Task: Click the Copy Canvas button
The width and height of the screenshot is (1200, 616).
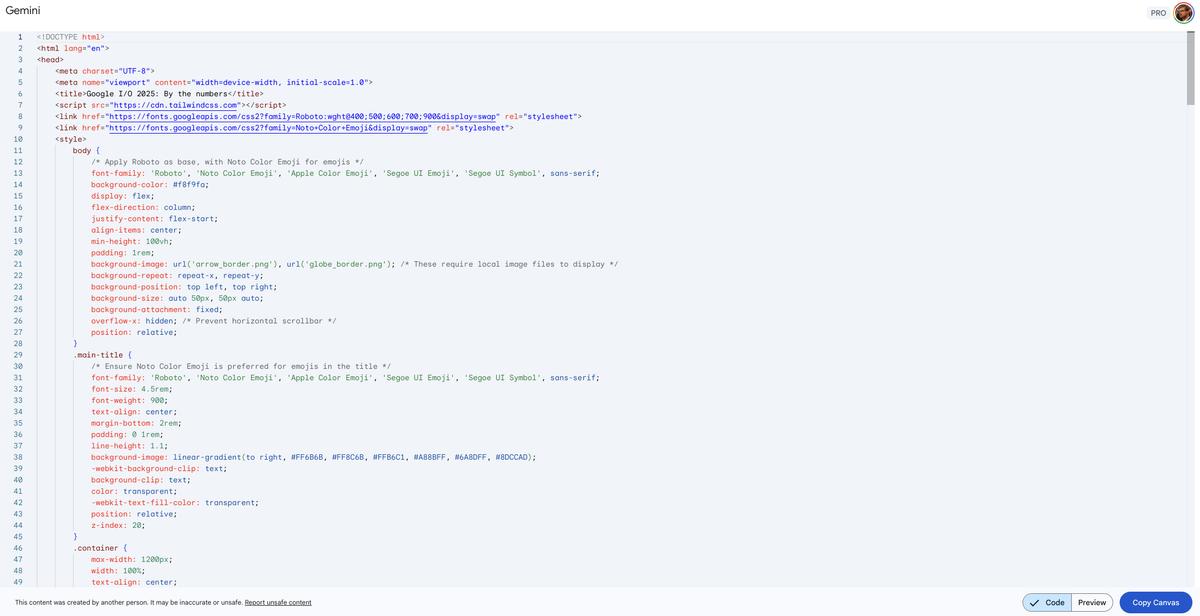Action: [1155, 602]
